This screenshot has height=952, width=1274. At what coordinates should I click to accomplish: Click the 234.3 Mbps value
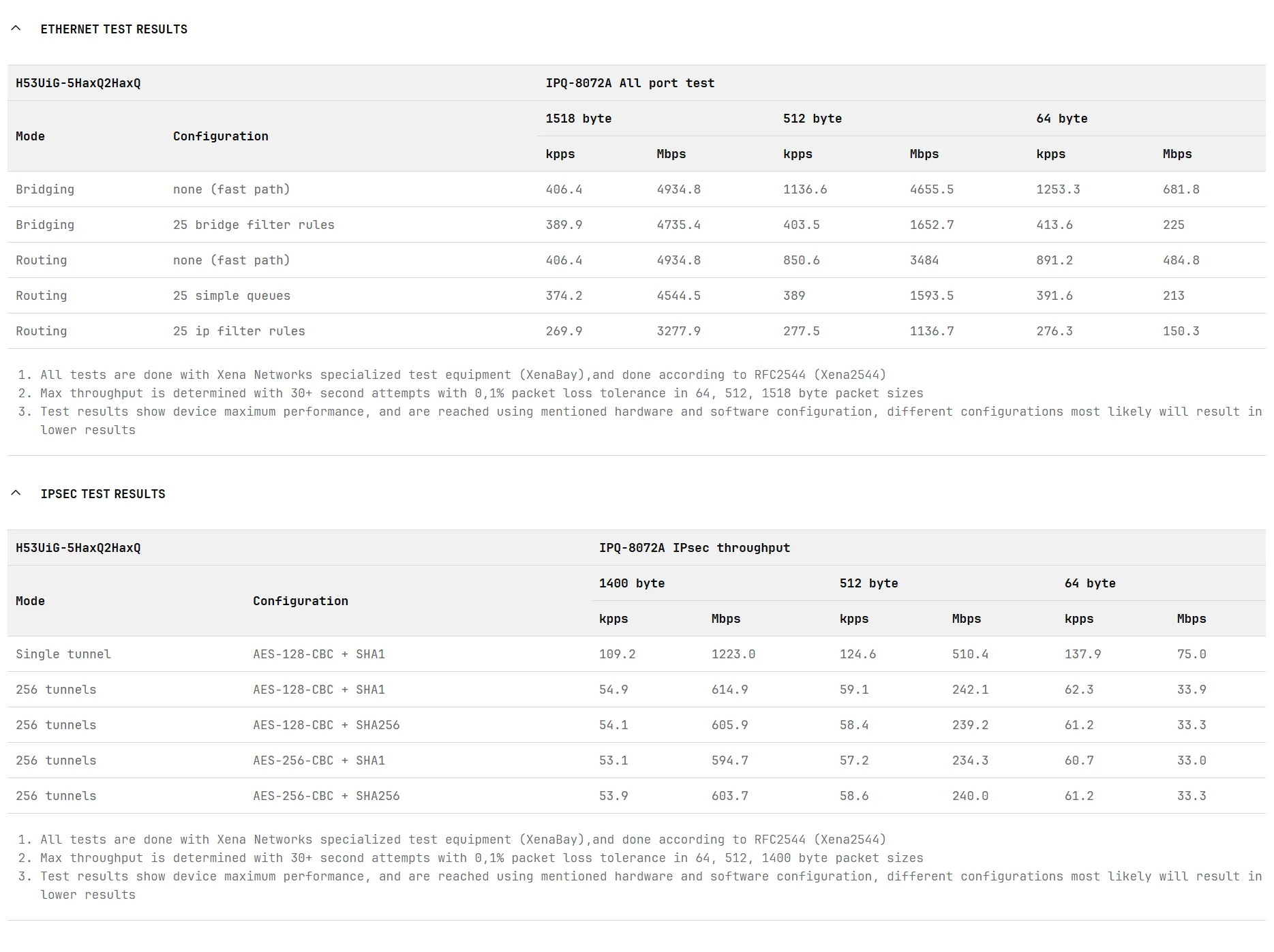pos(970,761)
